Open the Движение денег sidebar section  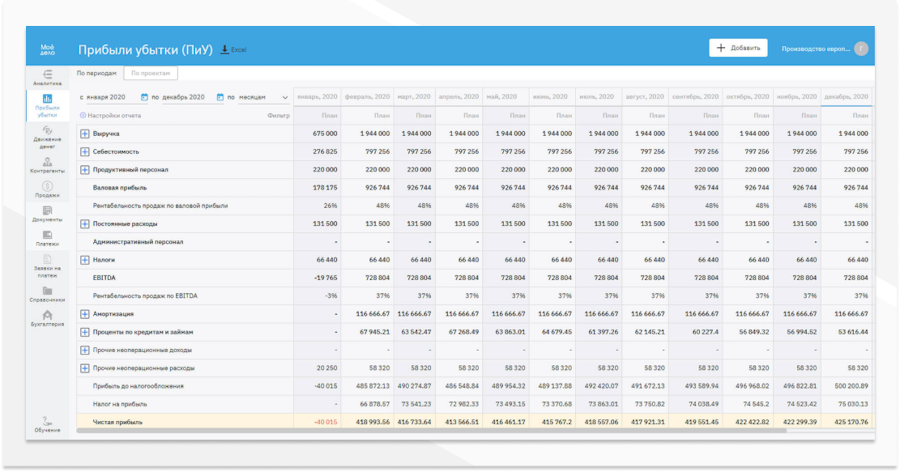coord(47,138)
